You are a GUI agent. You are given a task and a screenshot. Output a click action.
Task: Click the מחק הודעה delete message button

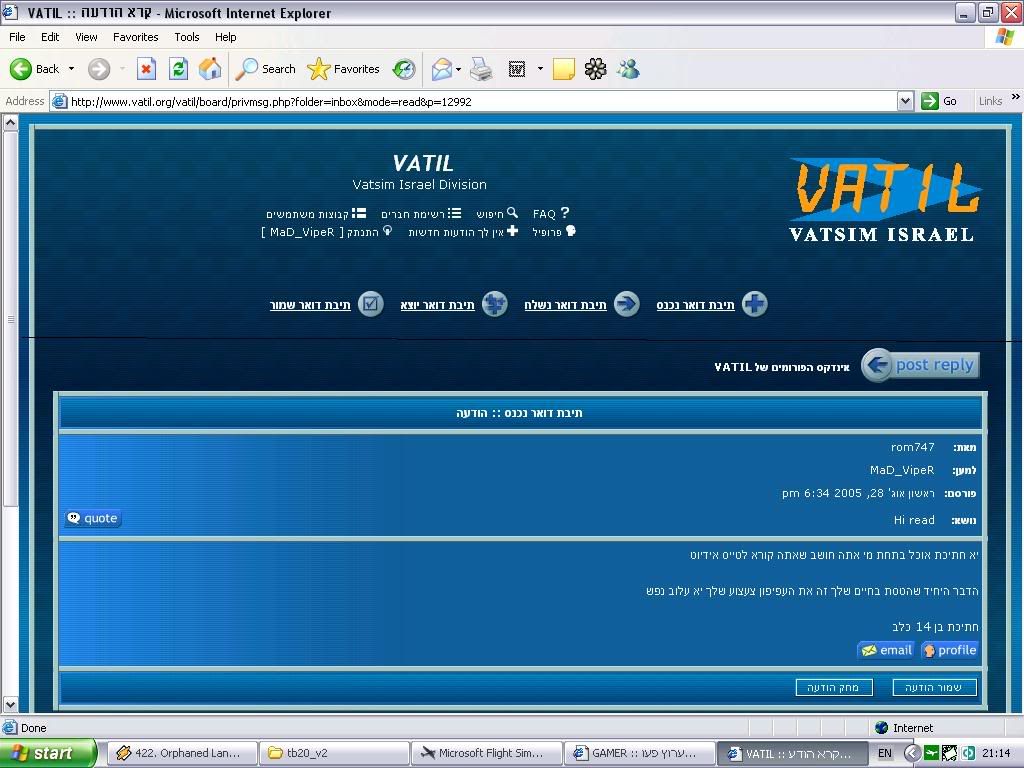pos(834,687)
